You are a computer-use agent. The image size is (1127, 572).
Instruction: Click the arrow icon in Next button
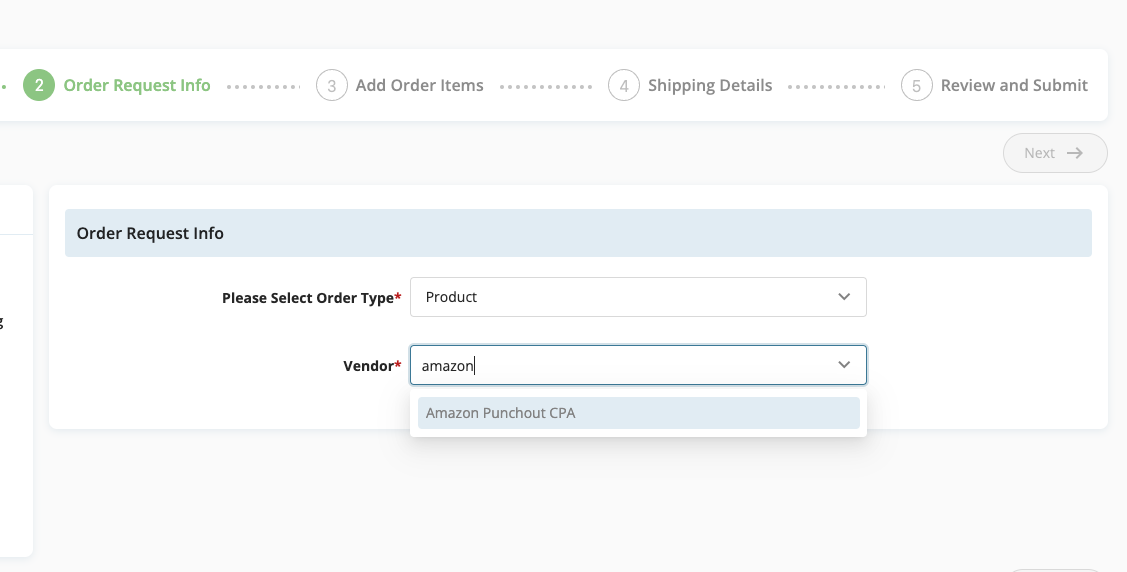click(1075, 153)
